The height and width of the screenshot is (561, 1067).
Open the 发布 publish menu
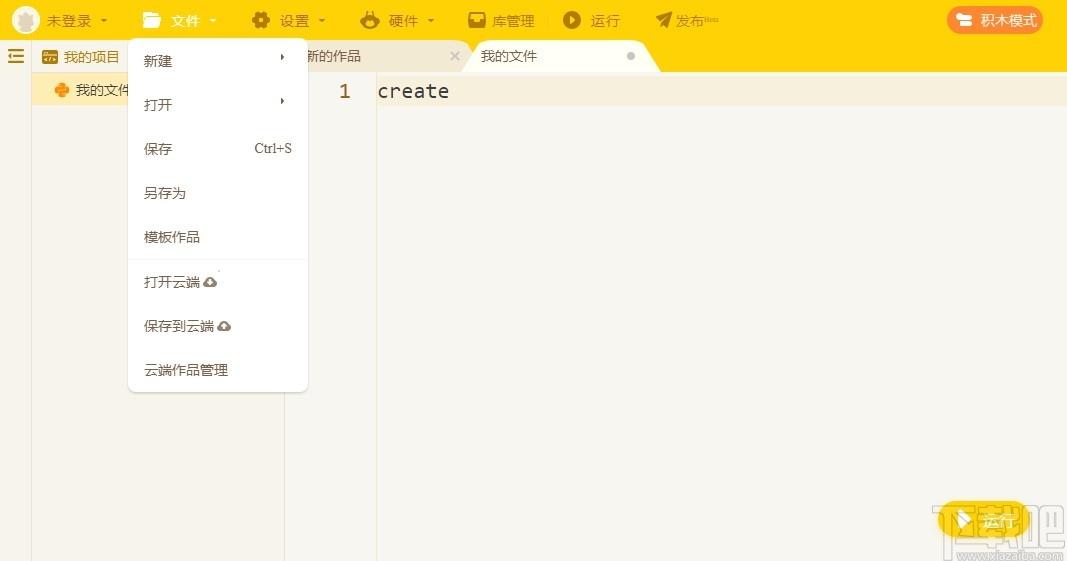click(x=687, y=20)
